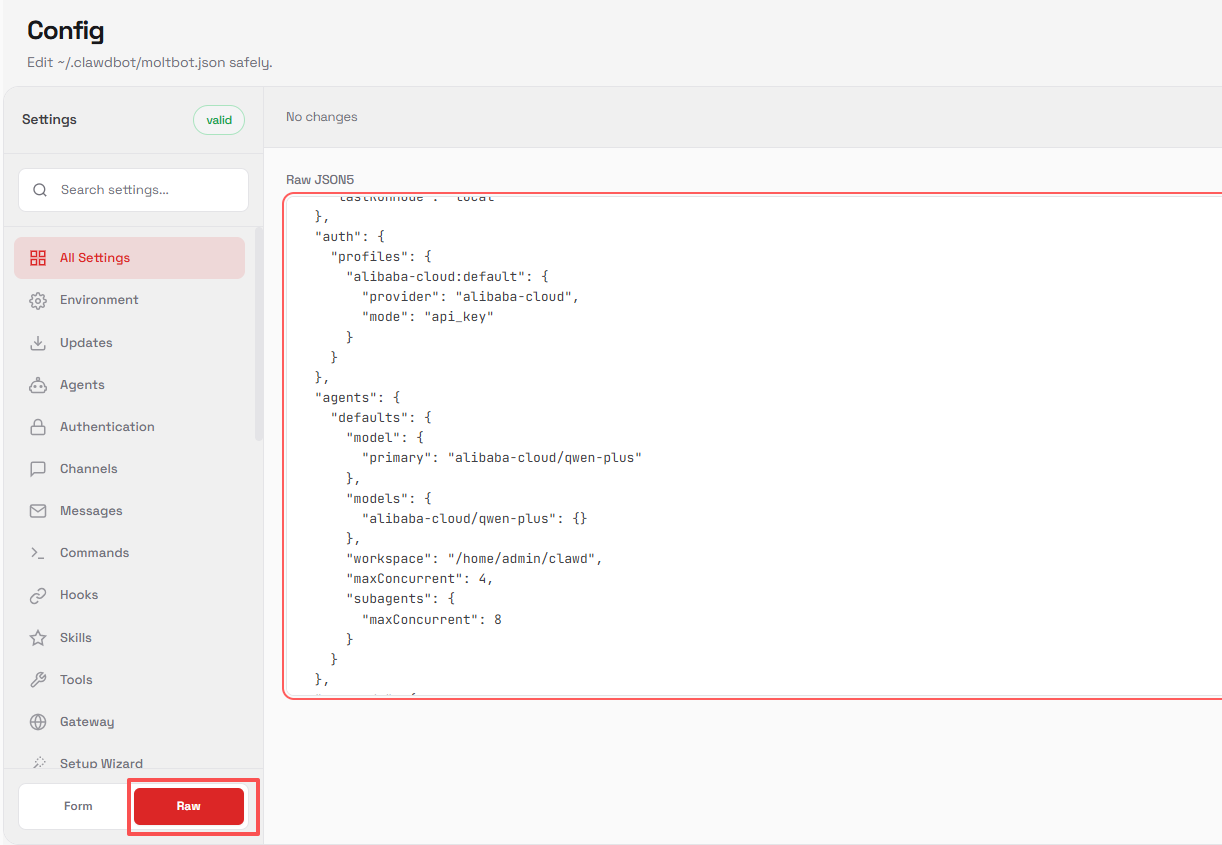Click the Tools wrench icon
The width and height of the screenshot is (1222, 845).
tap(38, 680)
